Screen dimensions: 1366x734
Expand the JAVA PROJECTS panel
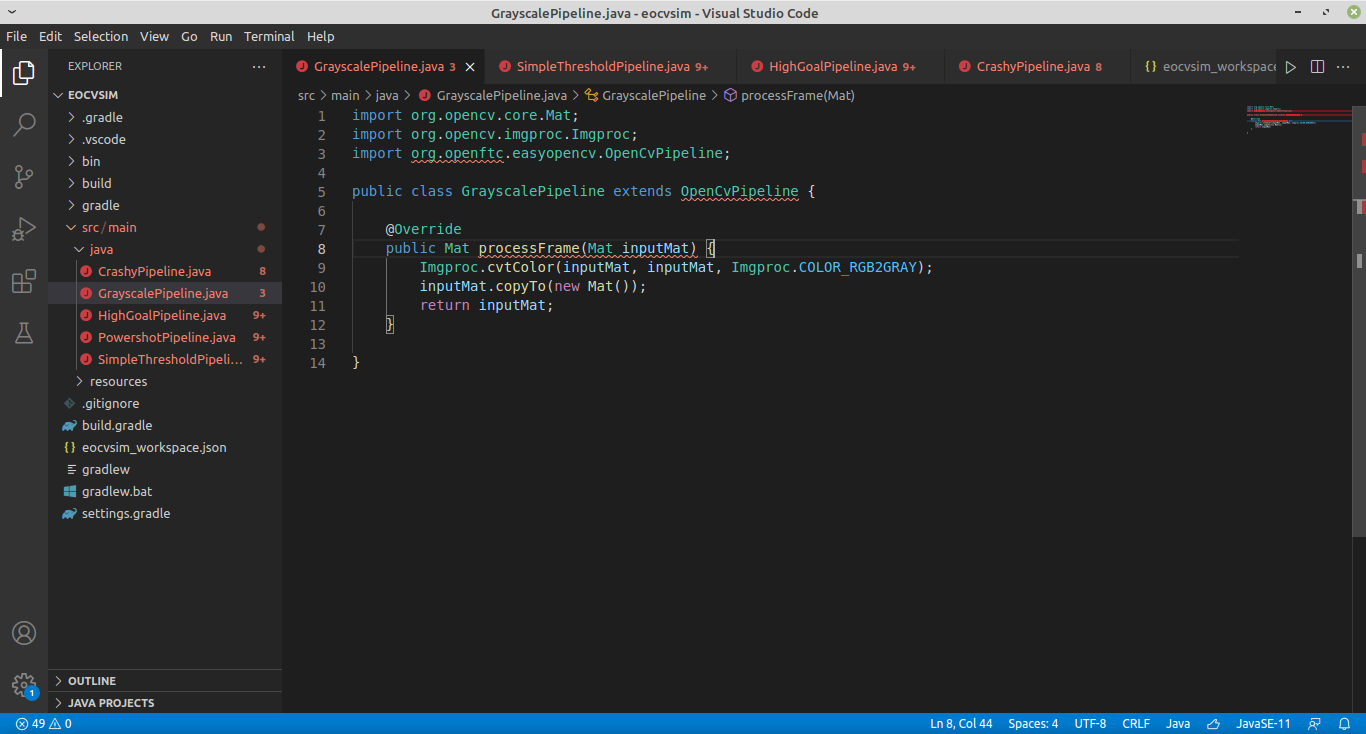click(165, 703)
